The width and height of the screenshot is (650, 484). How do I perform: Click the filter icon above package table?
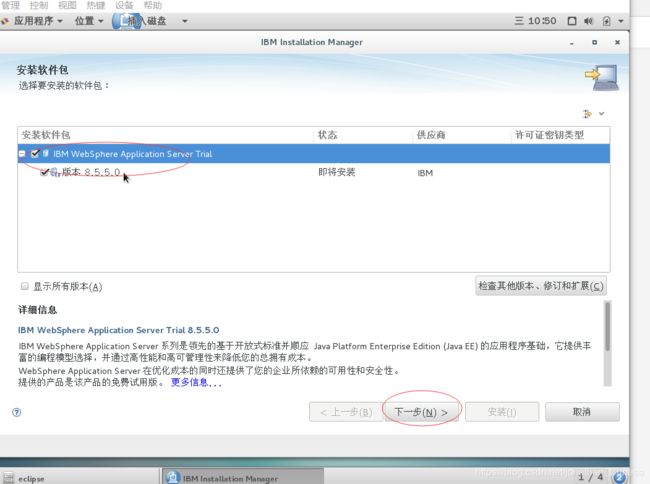click(587, 114)
